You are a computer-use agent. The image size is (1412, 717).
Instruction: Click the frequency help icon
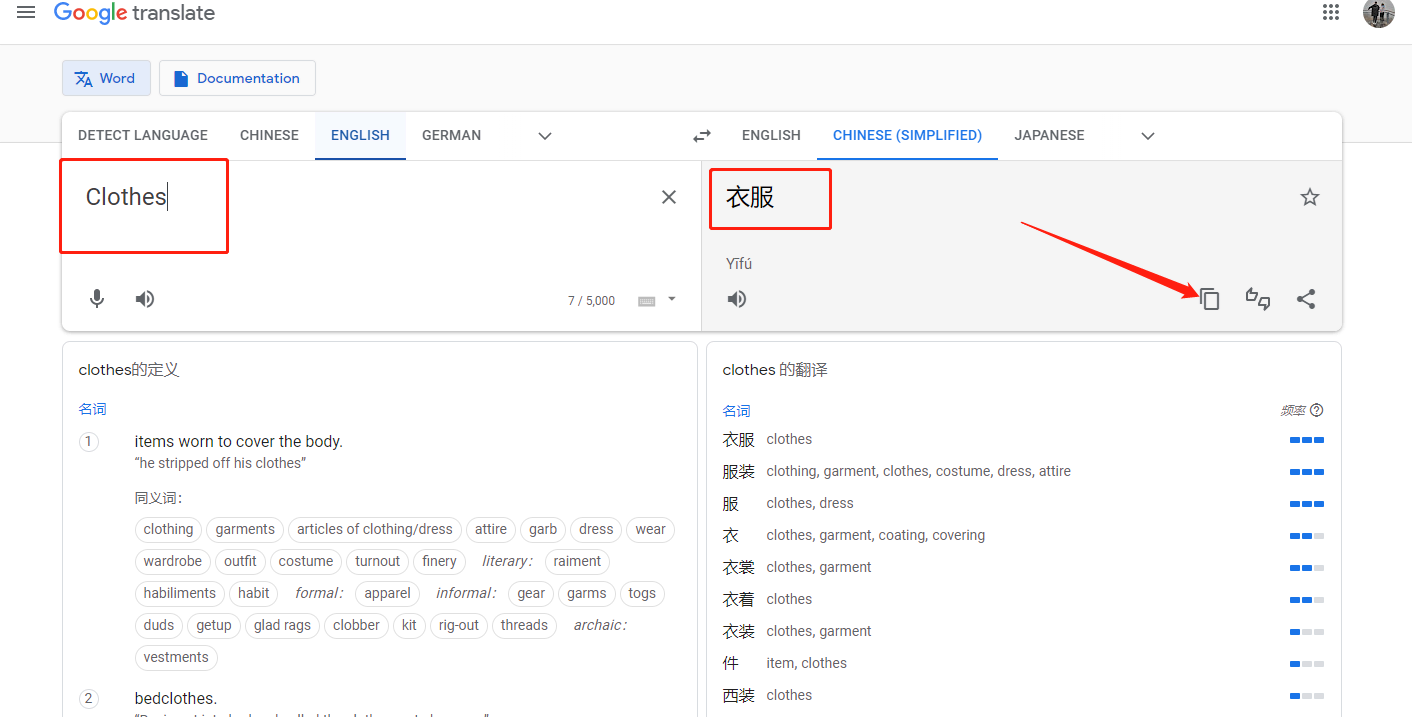pos(1317,410)
